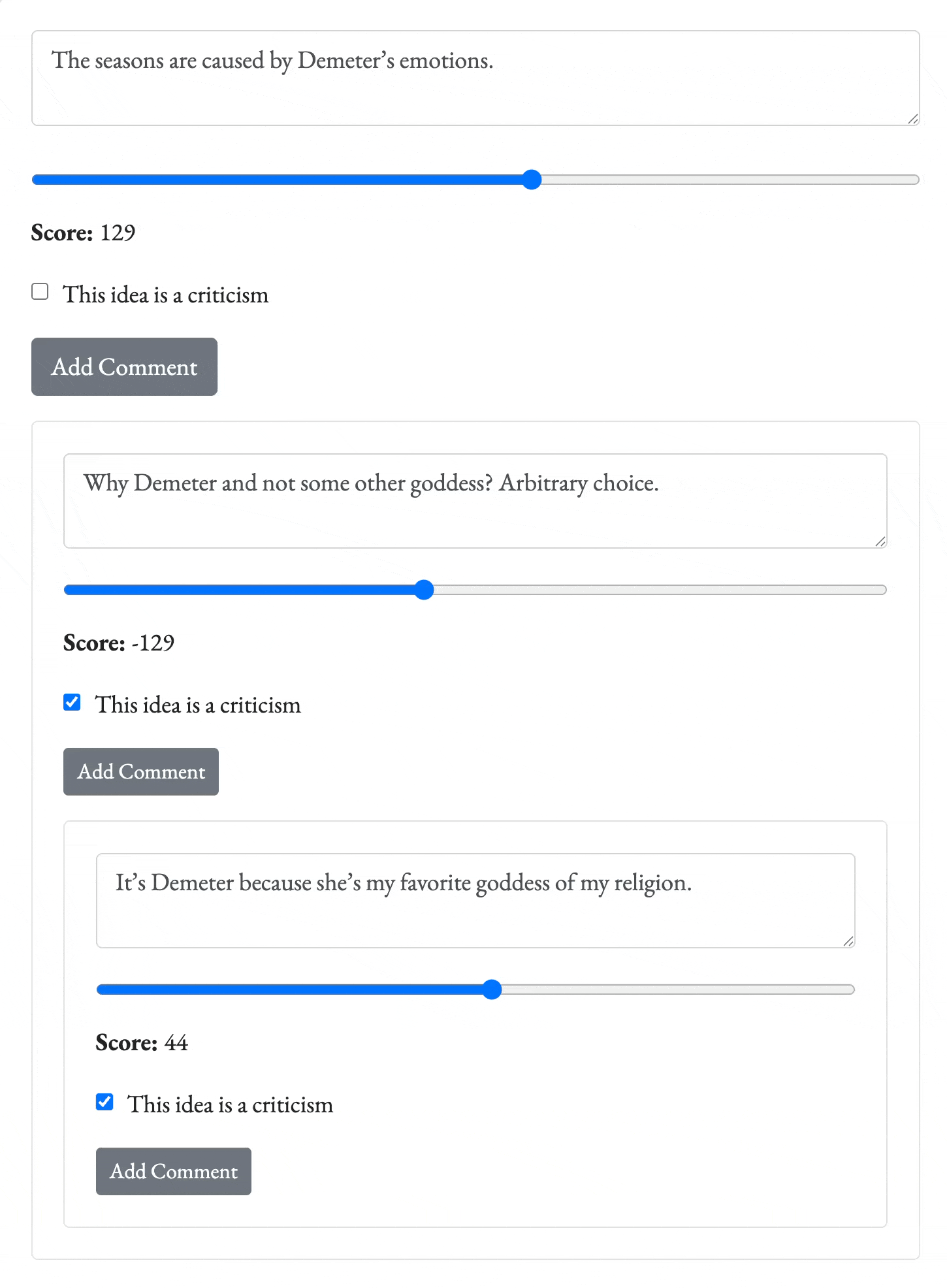Screen dimensions: 947x1288
Task: Click the 'This idea is a criticism' label text on top
Action: (x=165, y=295)
